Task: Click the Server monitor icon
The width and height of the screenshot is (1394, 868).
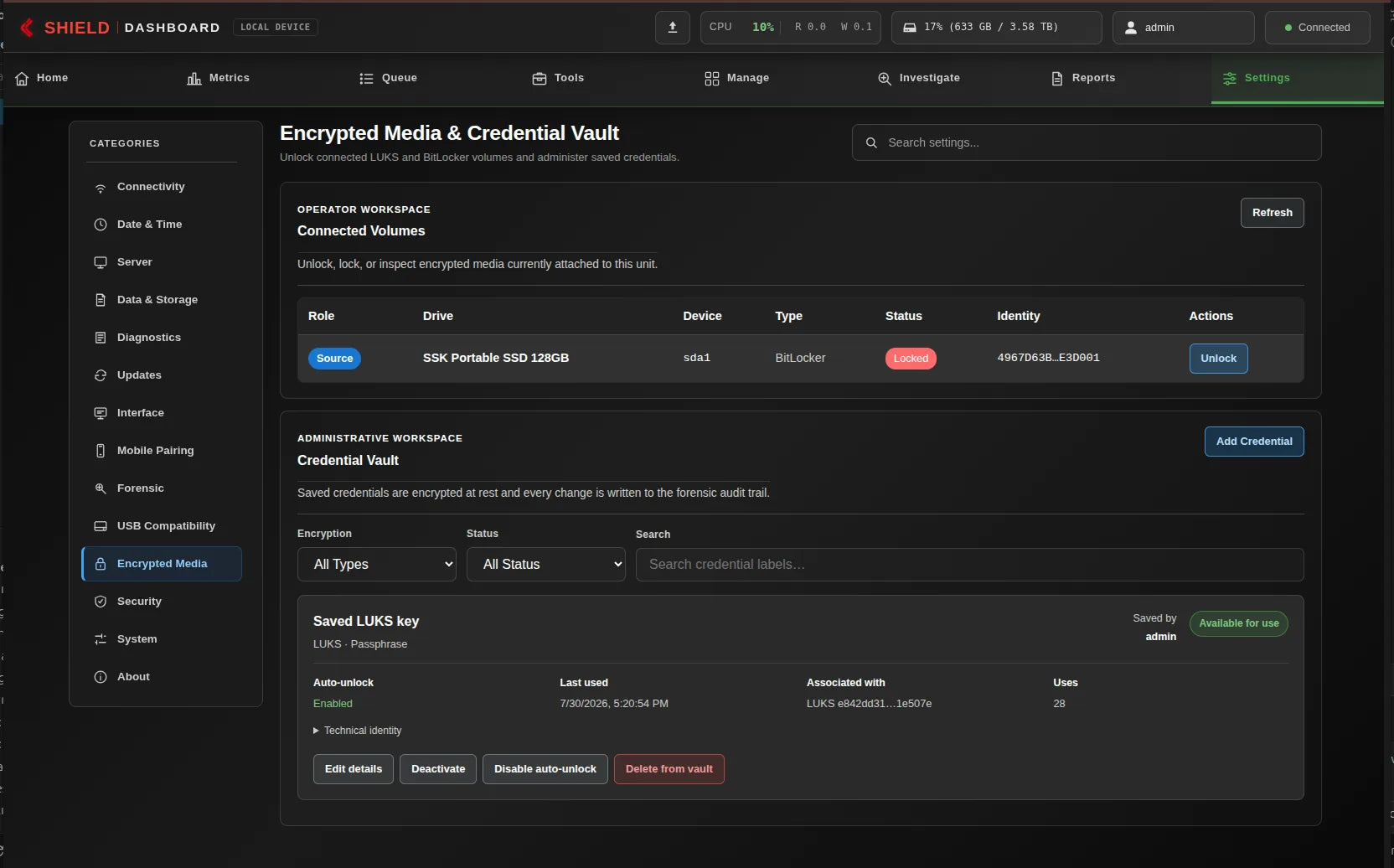Action: [101, 262]
